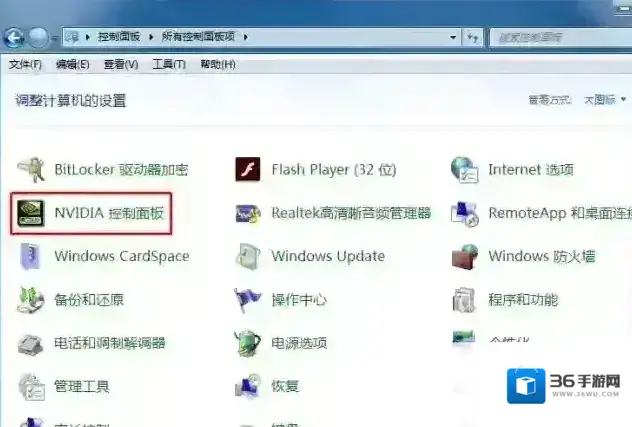Click the 电源选项 text link
The width and height of the screenshot is (632, 427).
click(x=299, y=343)
